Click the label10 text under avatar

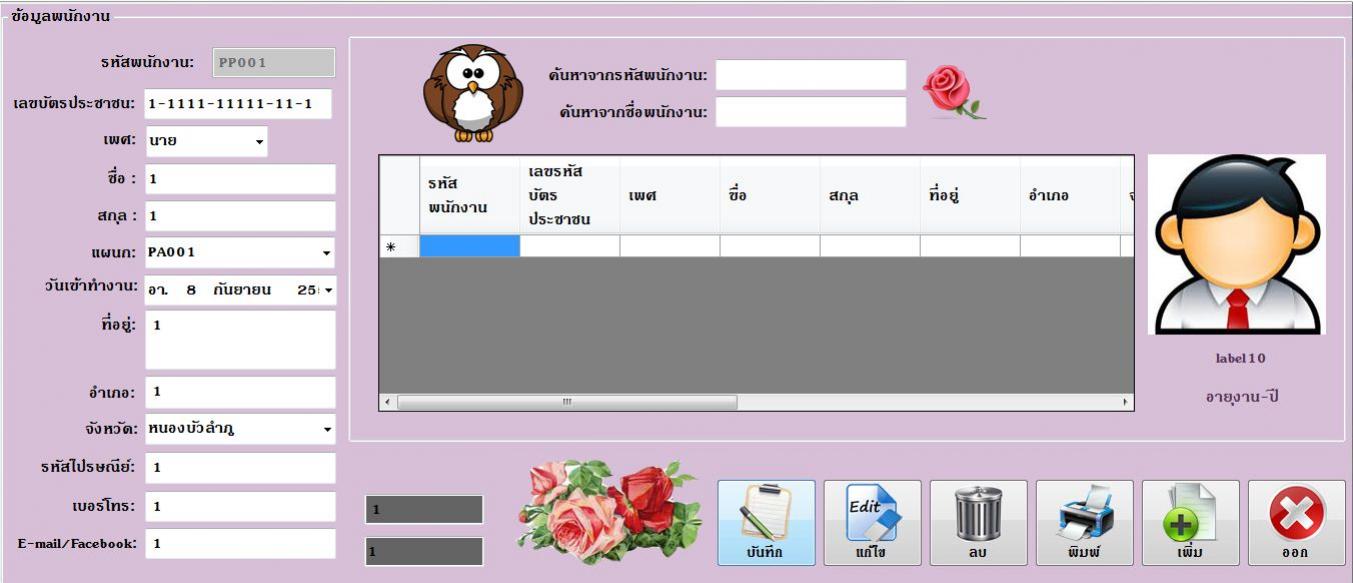point(1240,358)
